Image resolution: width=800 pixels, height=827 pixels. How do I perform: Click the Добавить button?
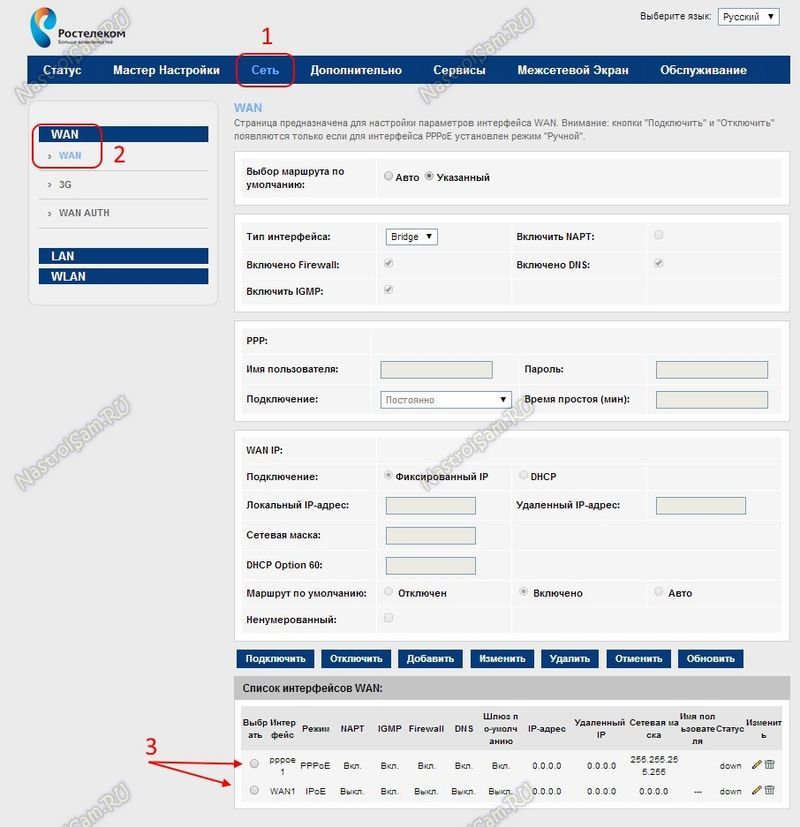coord(430,659)
